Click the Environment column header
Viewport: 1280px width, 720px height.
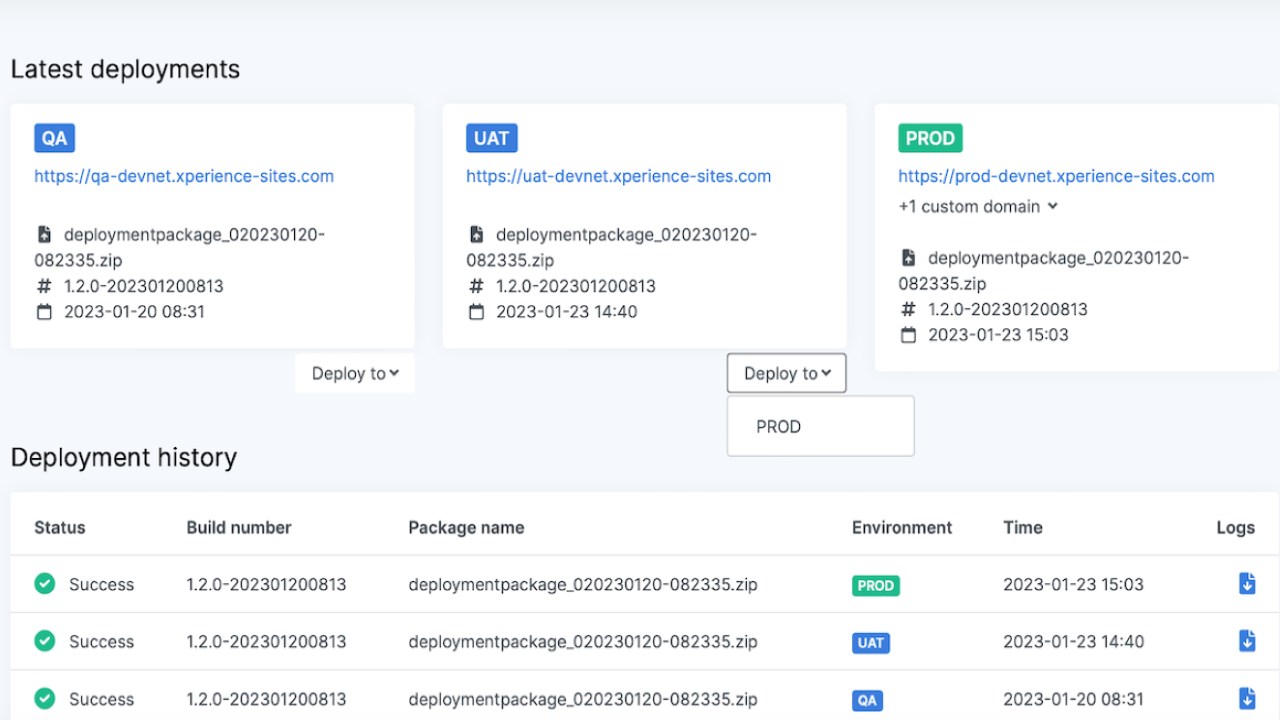tap(902, 527)
